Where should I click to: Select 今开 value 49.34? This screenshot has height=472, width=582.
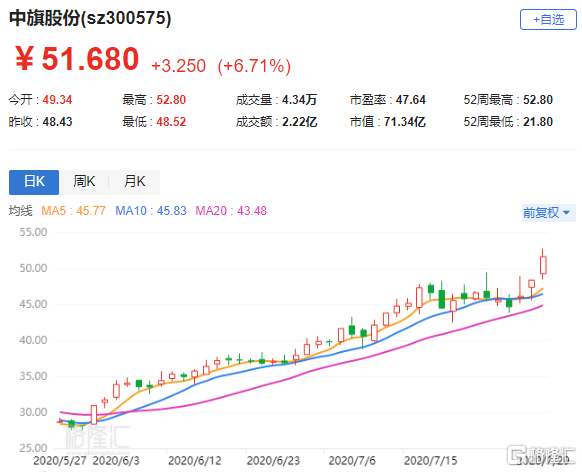point(57,100)
